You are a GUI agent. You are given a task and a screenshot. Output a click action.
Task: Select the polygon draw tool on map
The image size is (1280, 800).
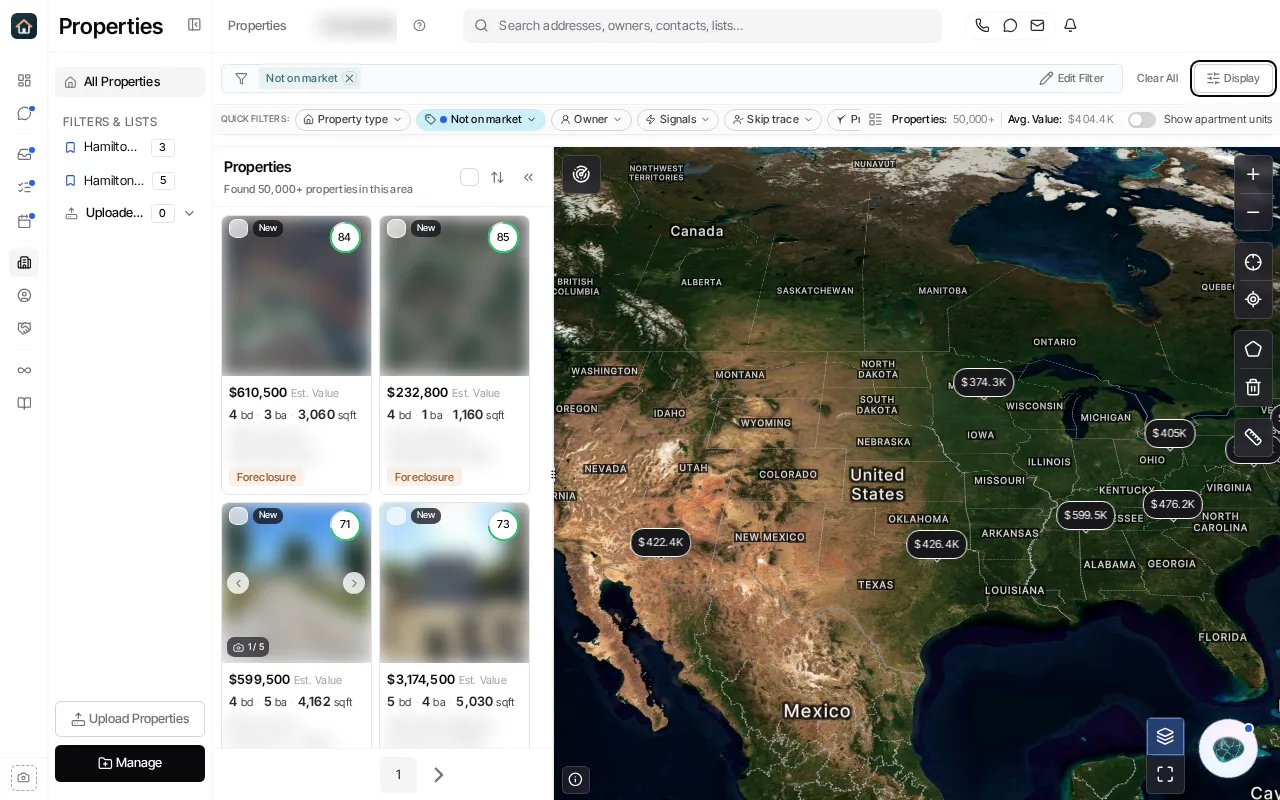(1253, 349)
